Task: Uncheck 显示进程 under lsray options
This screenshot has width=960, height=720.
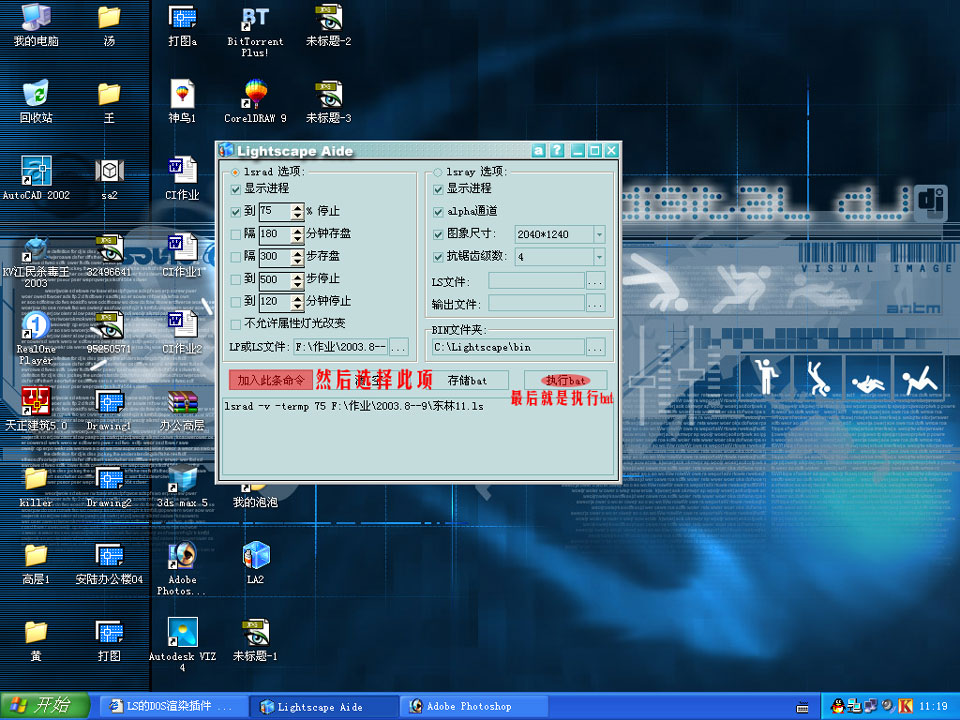Action: 438,189
